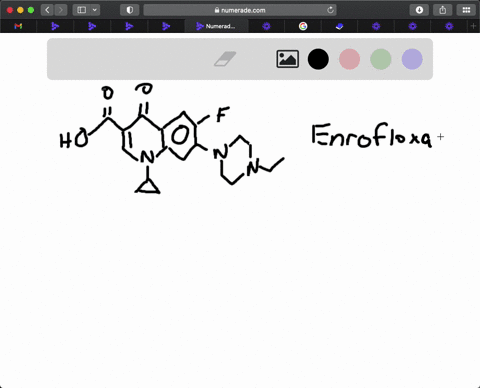Show Safari downloads
480x388 pixels.
click(419, 10)
